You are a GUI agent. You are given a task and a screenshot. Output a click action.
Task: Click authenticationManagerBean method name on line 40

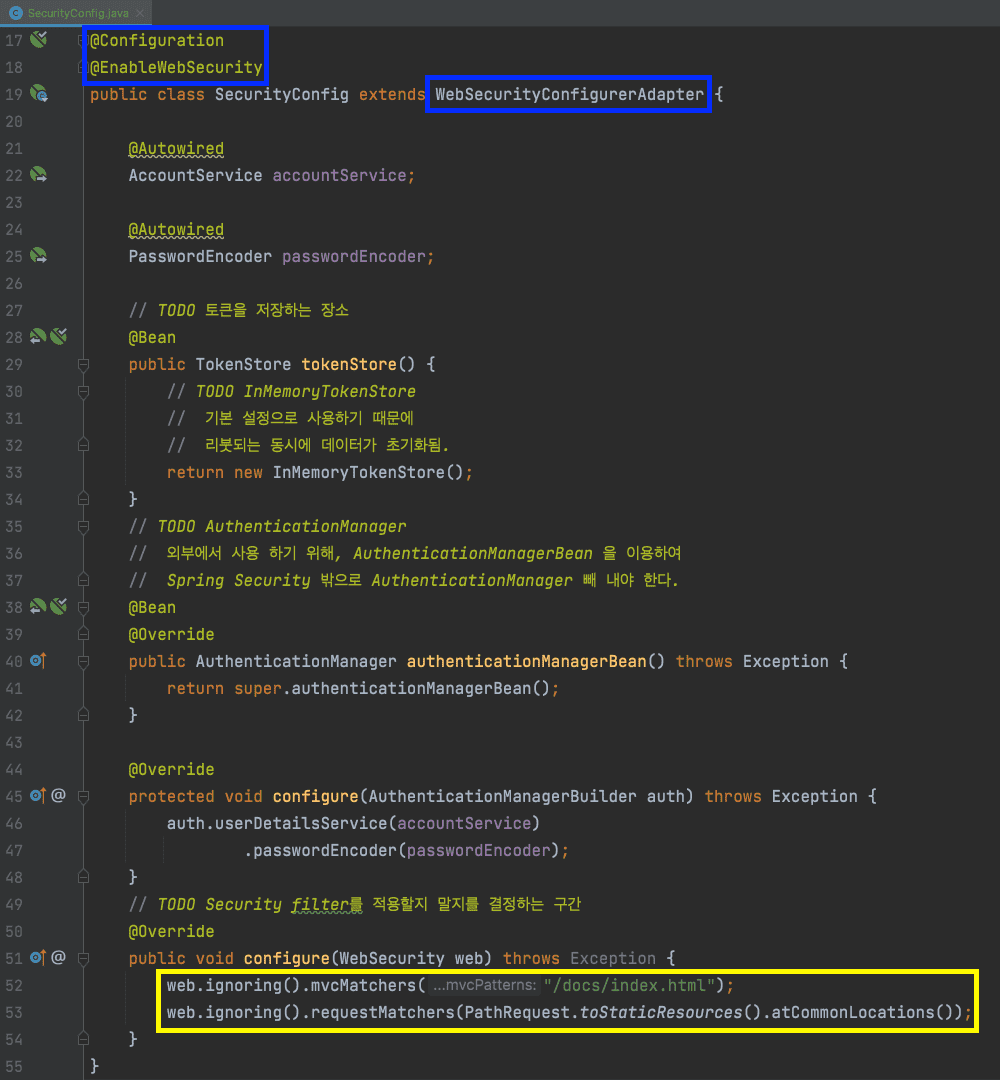527,661
